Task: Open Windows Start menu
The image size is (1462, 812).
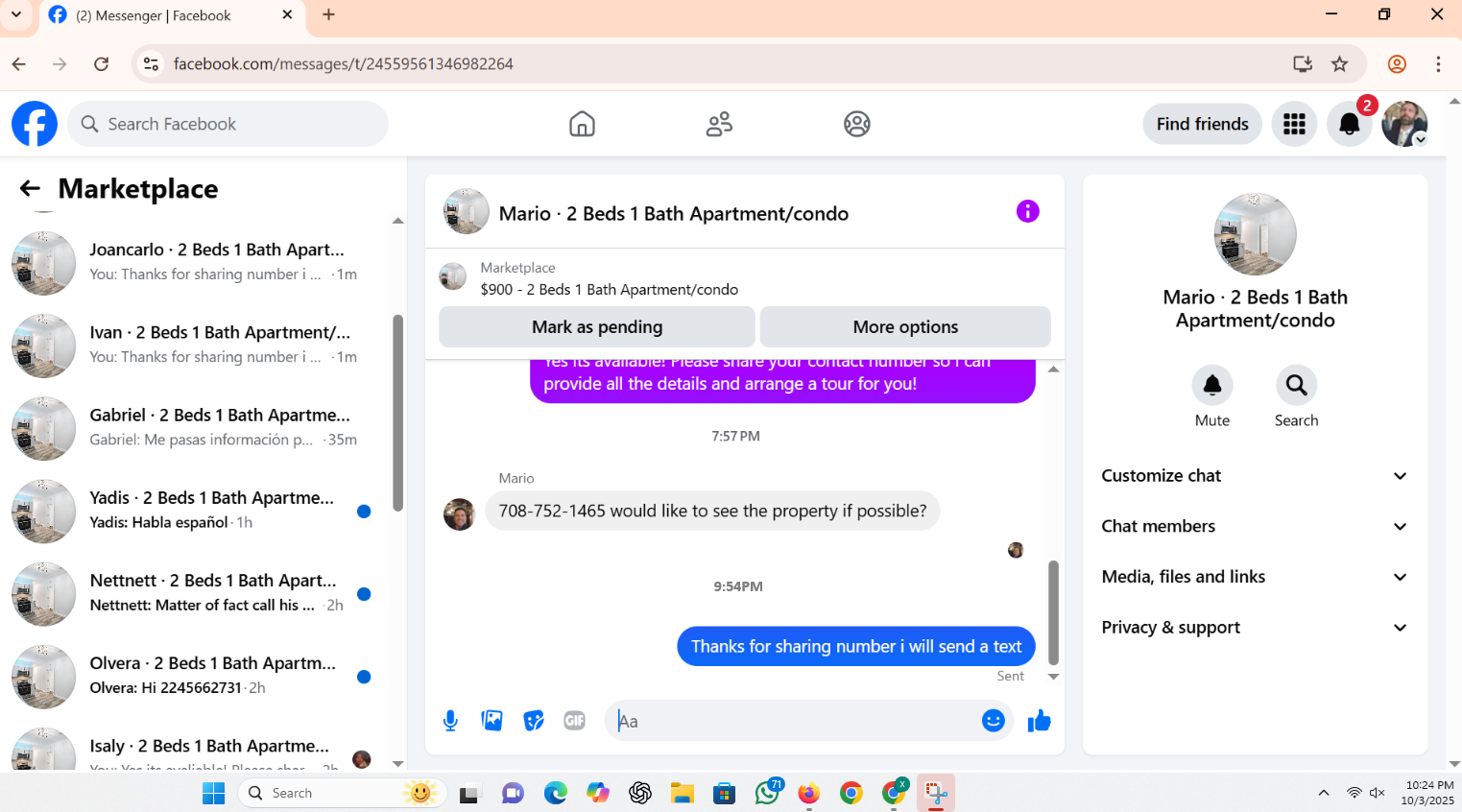Action: click(213, 793)
